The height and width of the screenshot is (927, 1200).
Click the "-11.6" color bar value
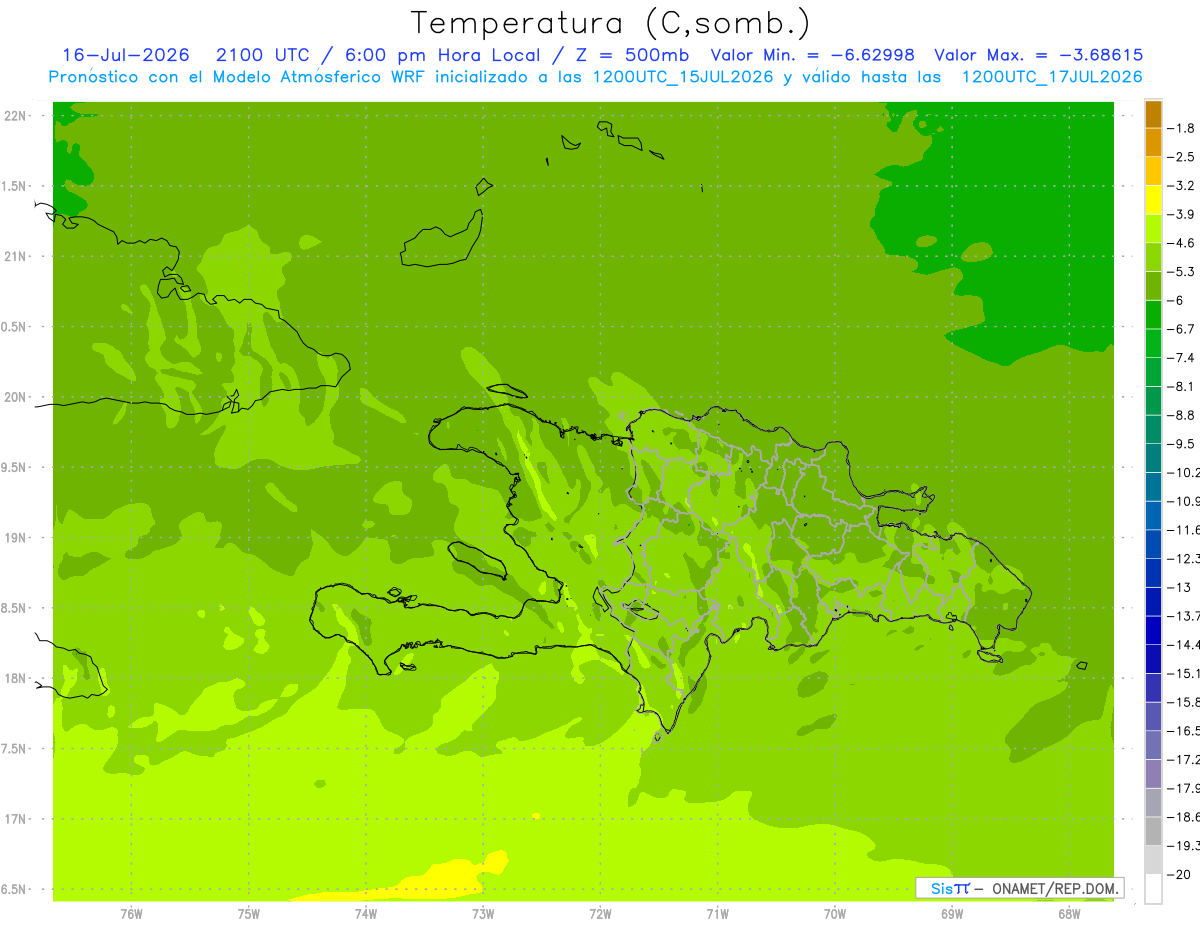(1184, 530)
